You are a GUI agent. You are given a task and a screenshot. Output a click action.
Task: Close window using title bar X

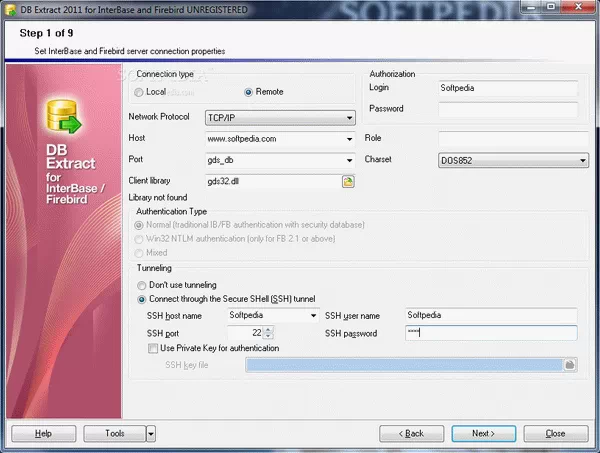pos(578,7)
